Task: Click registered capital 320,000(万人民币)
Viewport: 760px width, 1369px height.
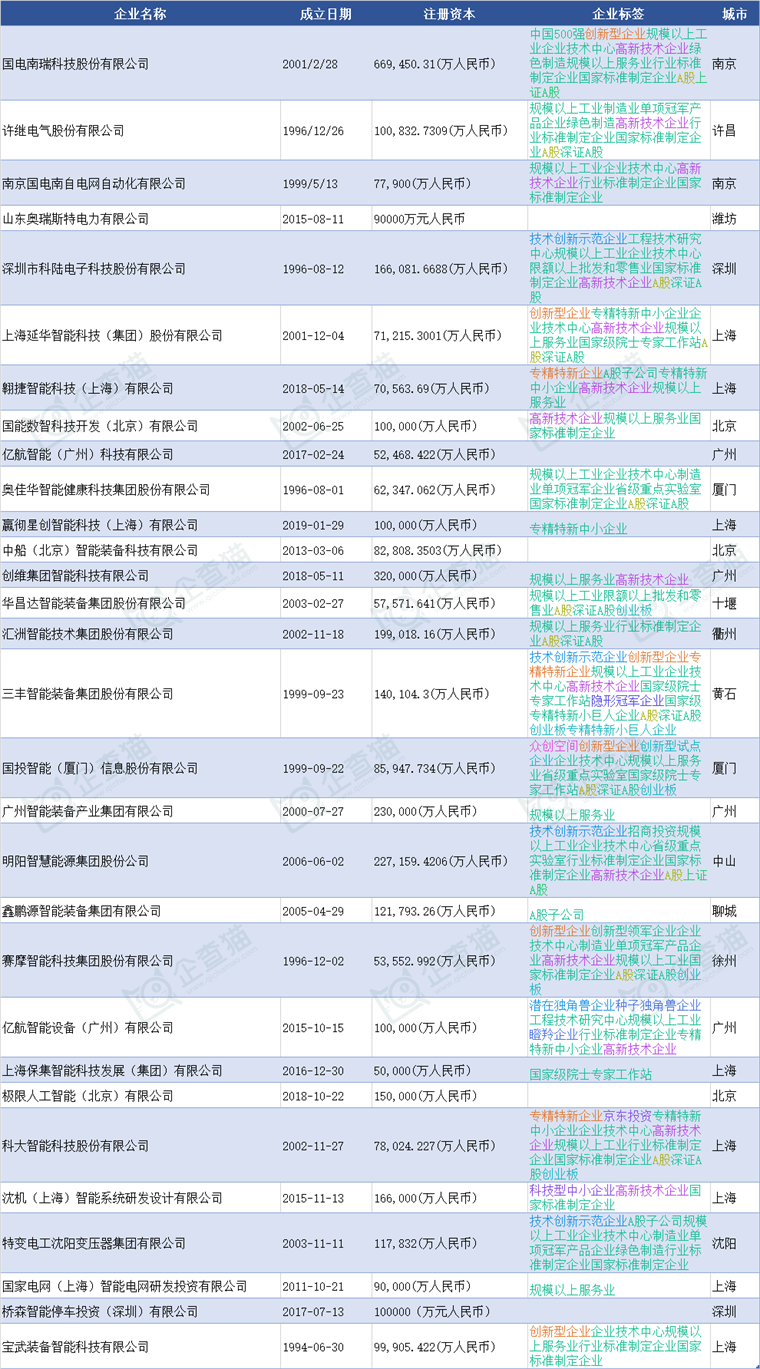Action: point(429,576)
